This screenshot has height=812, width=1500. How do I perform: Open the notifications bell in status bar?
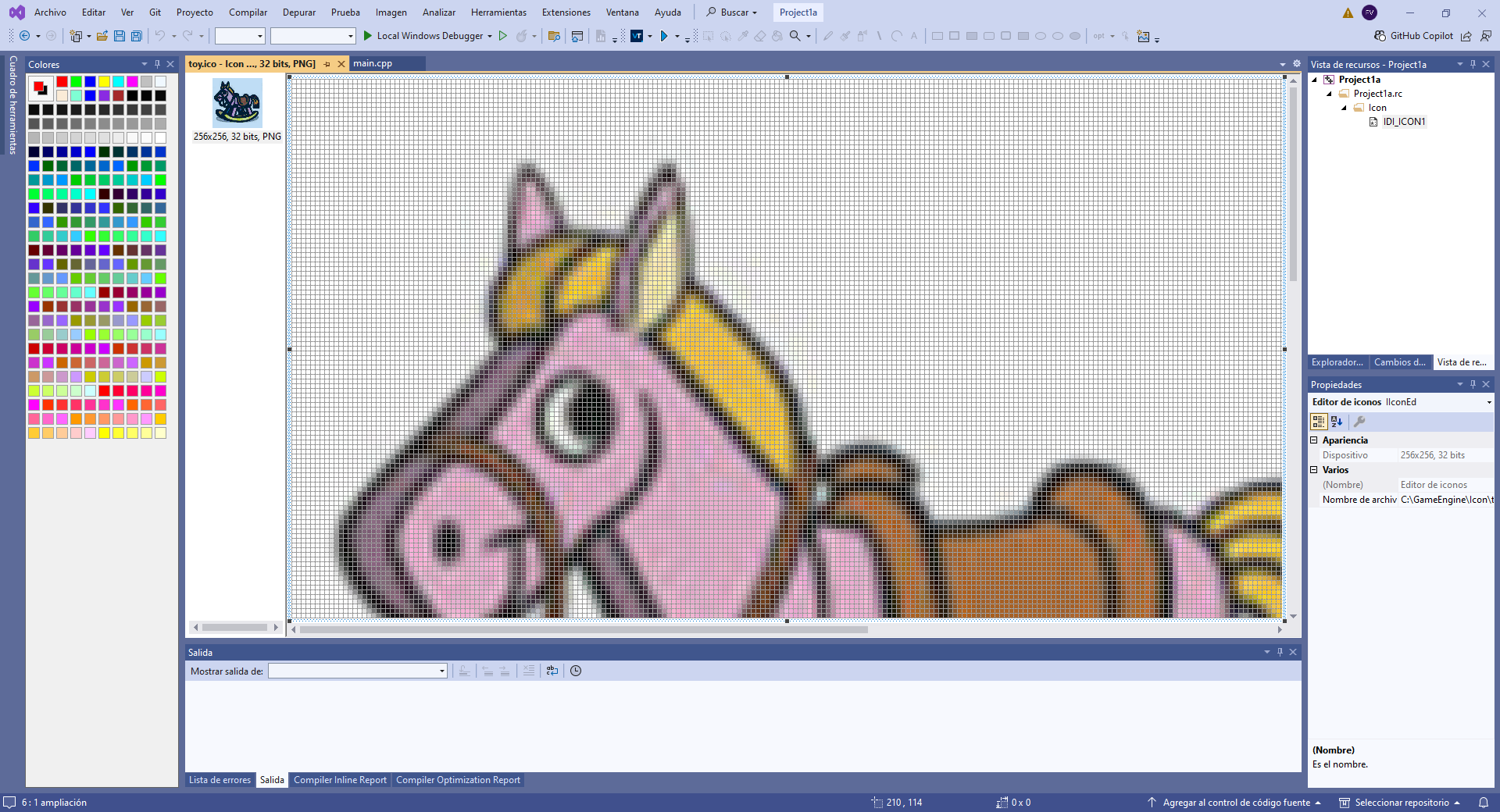[1484, 803]
